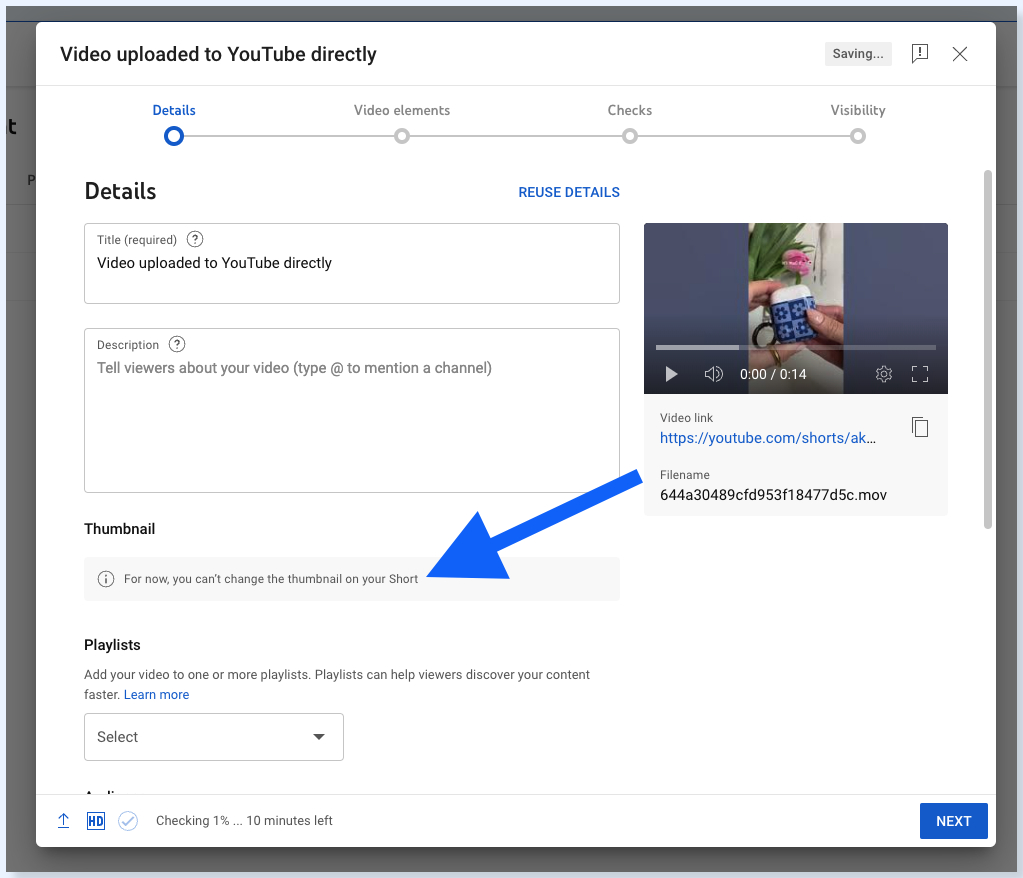Click the checks status checkmark icon
Image resolution: width=1023 pixels, height=878 pixels.
coord(128,821)
